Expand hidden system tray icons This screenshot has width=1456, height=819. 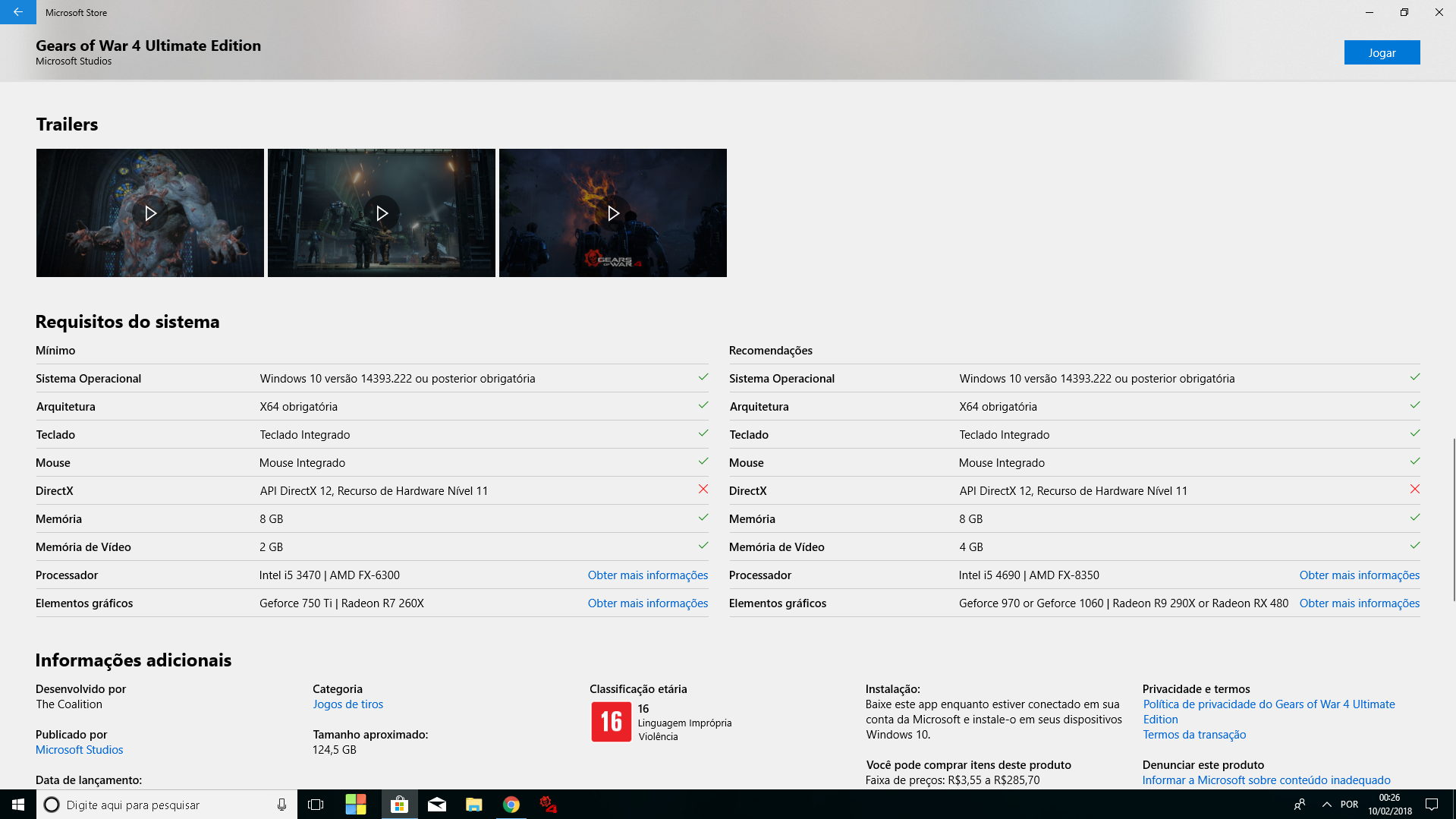[1327, 805]
